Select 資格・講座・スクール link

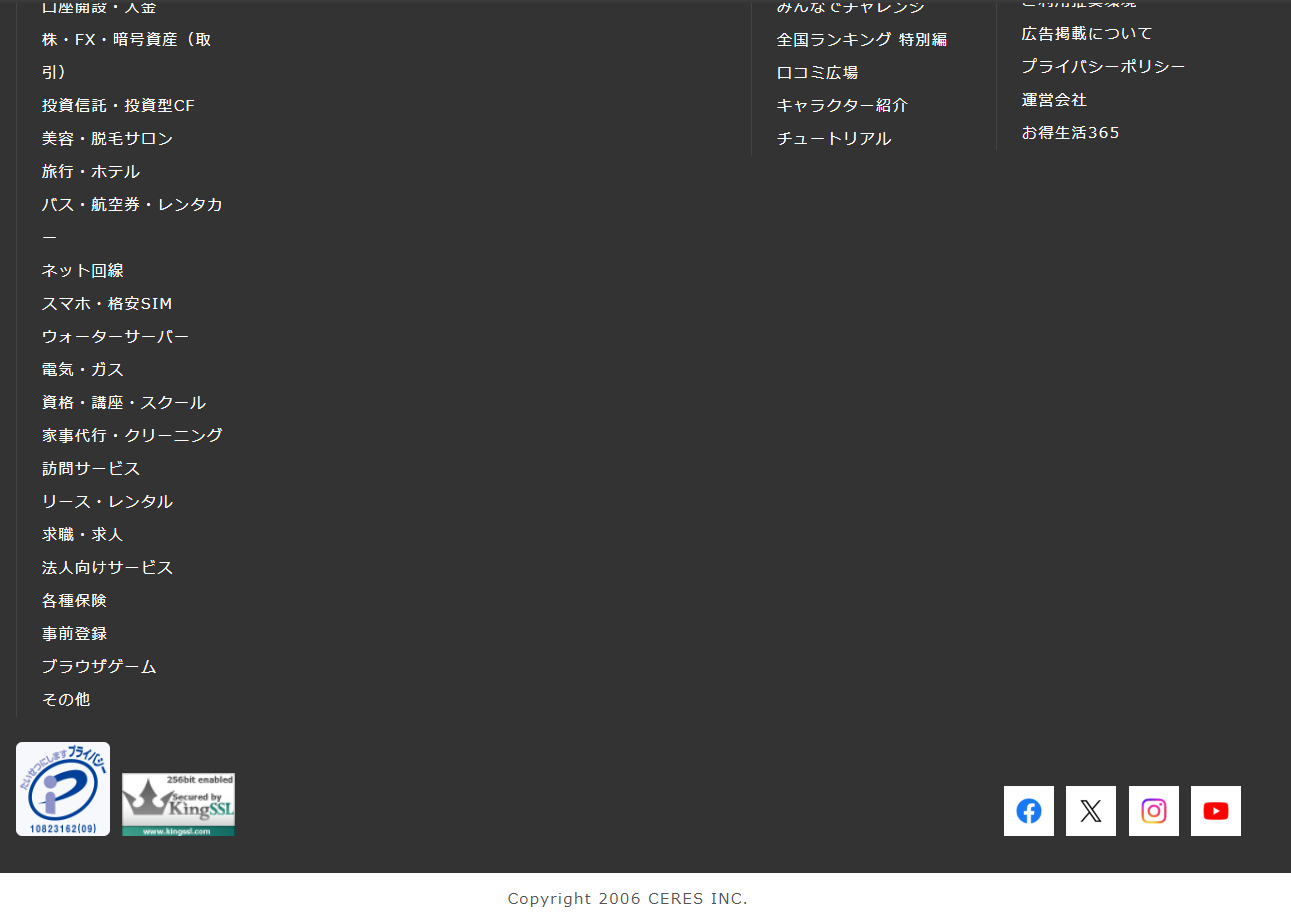coord(123,403)
